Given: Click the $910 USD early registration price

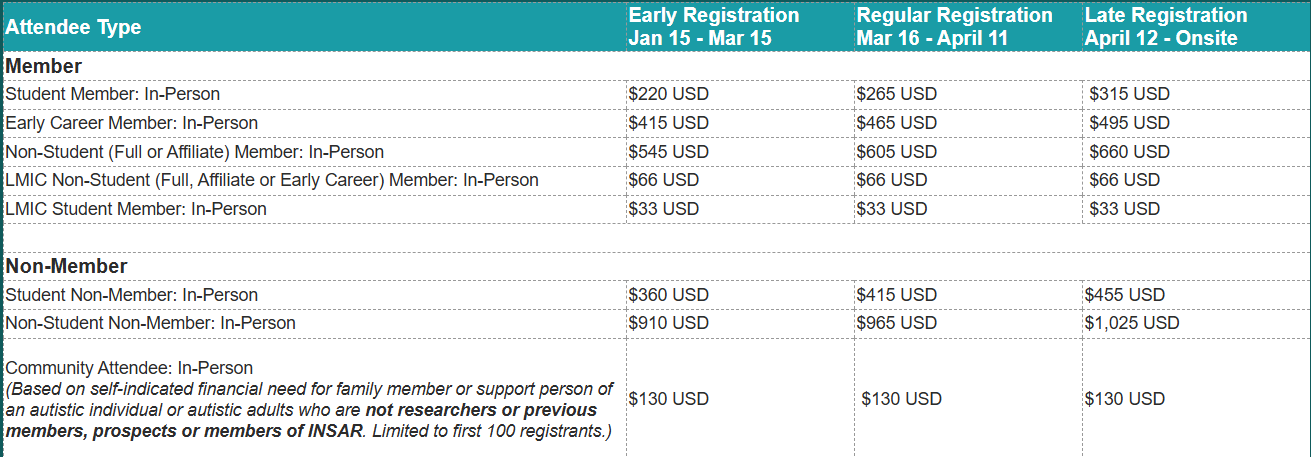Looking at the screenshot, I should tap(668, 323).
